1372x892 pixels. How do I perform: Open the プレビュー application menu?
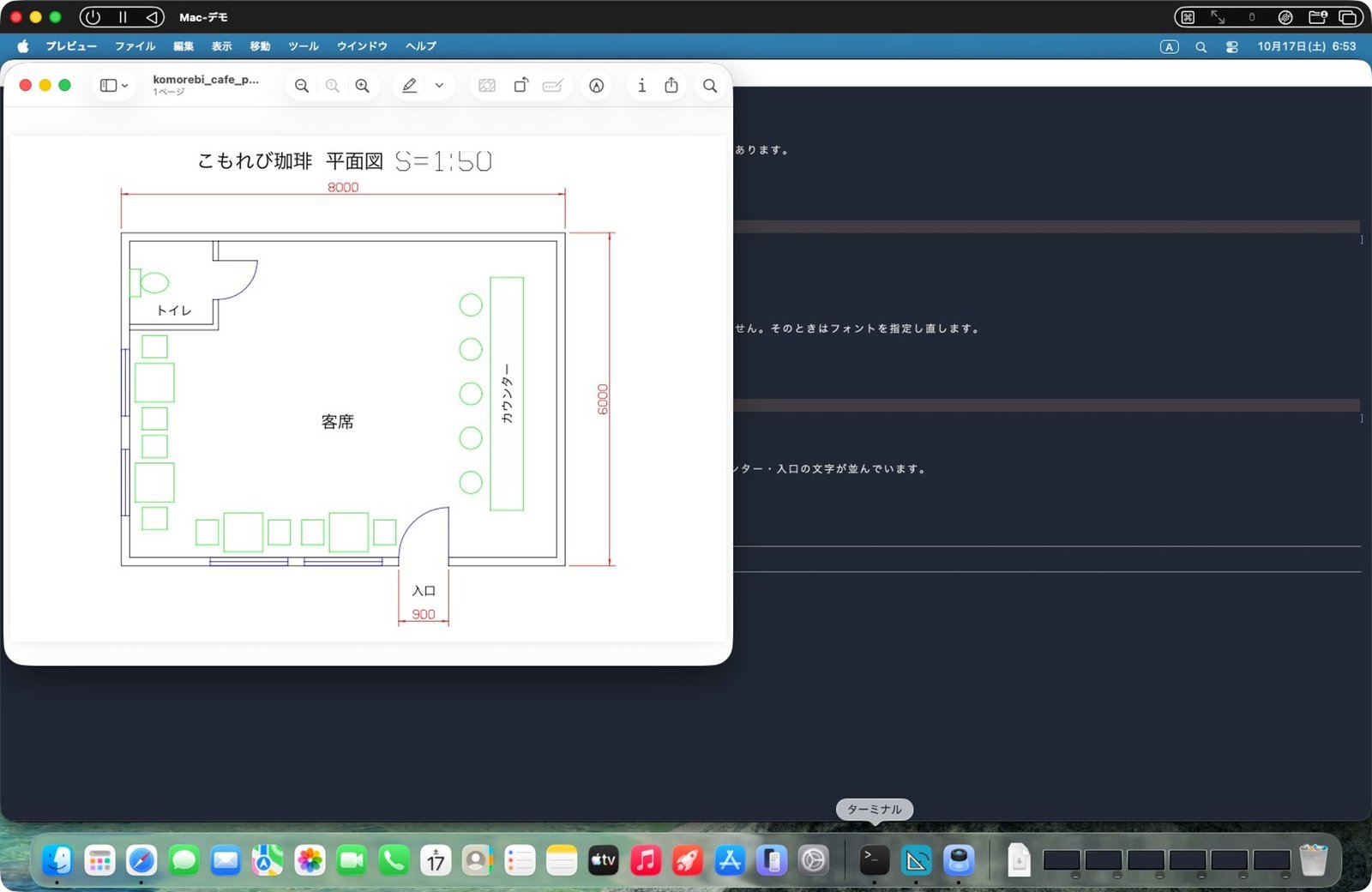tap(71, 46)
